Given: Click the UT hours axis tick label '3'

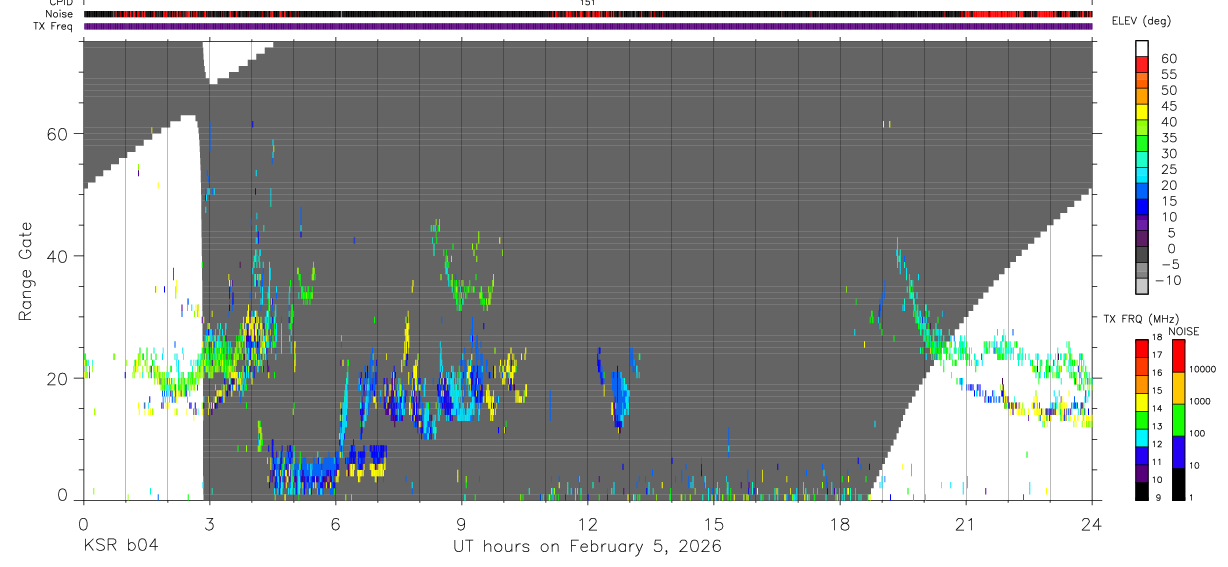Looking at the screenshot, I should (209, 523).
